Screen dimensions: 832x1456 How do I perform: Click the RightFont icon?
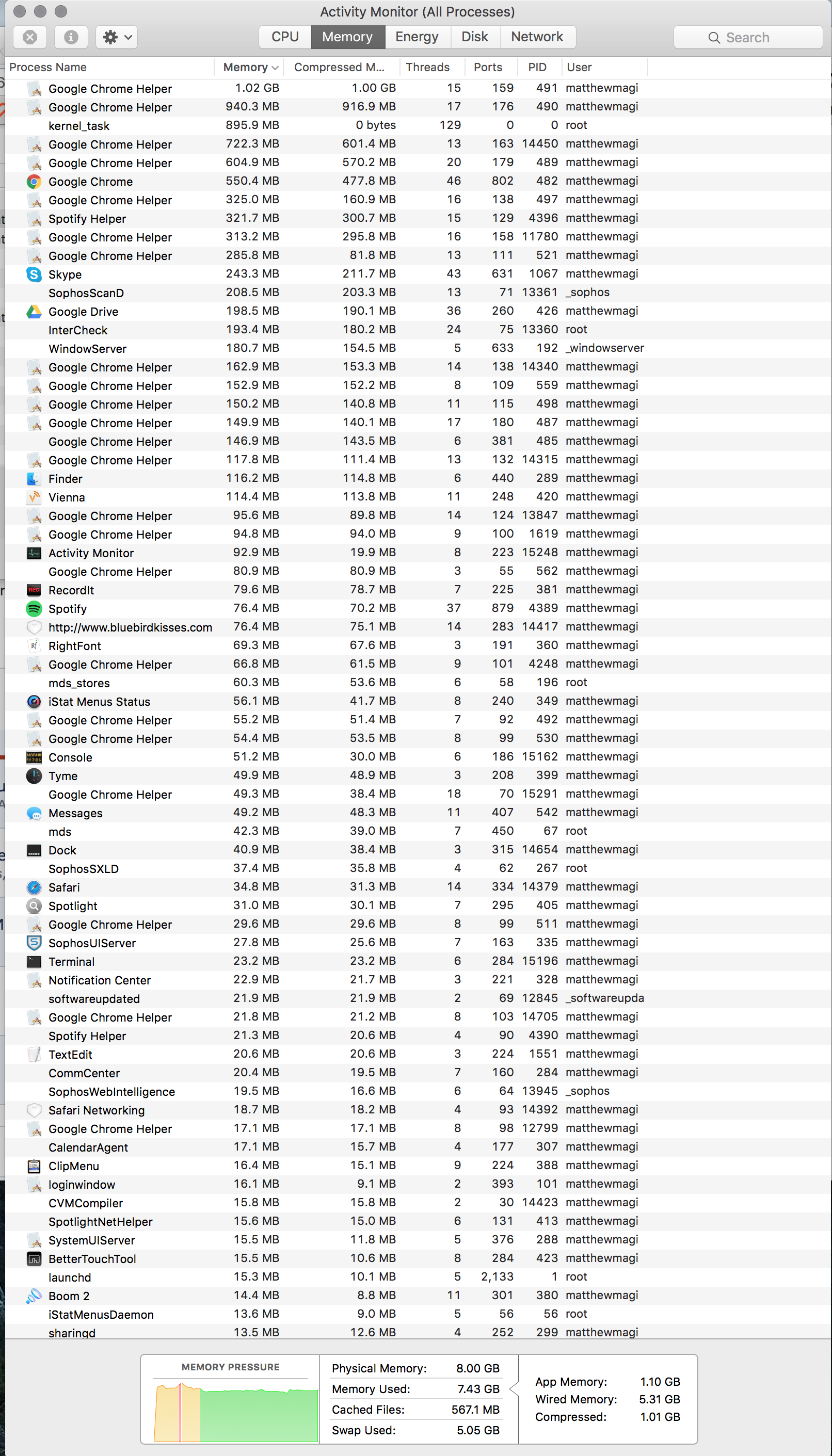click(34, 646)
